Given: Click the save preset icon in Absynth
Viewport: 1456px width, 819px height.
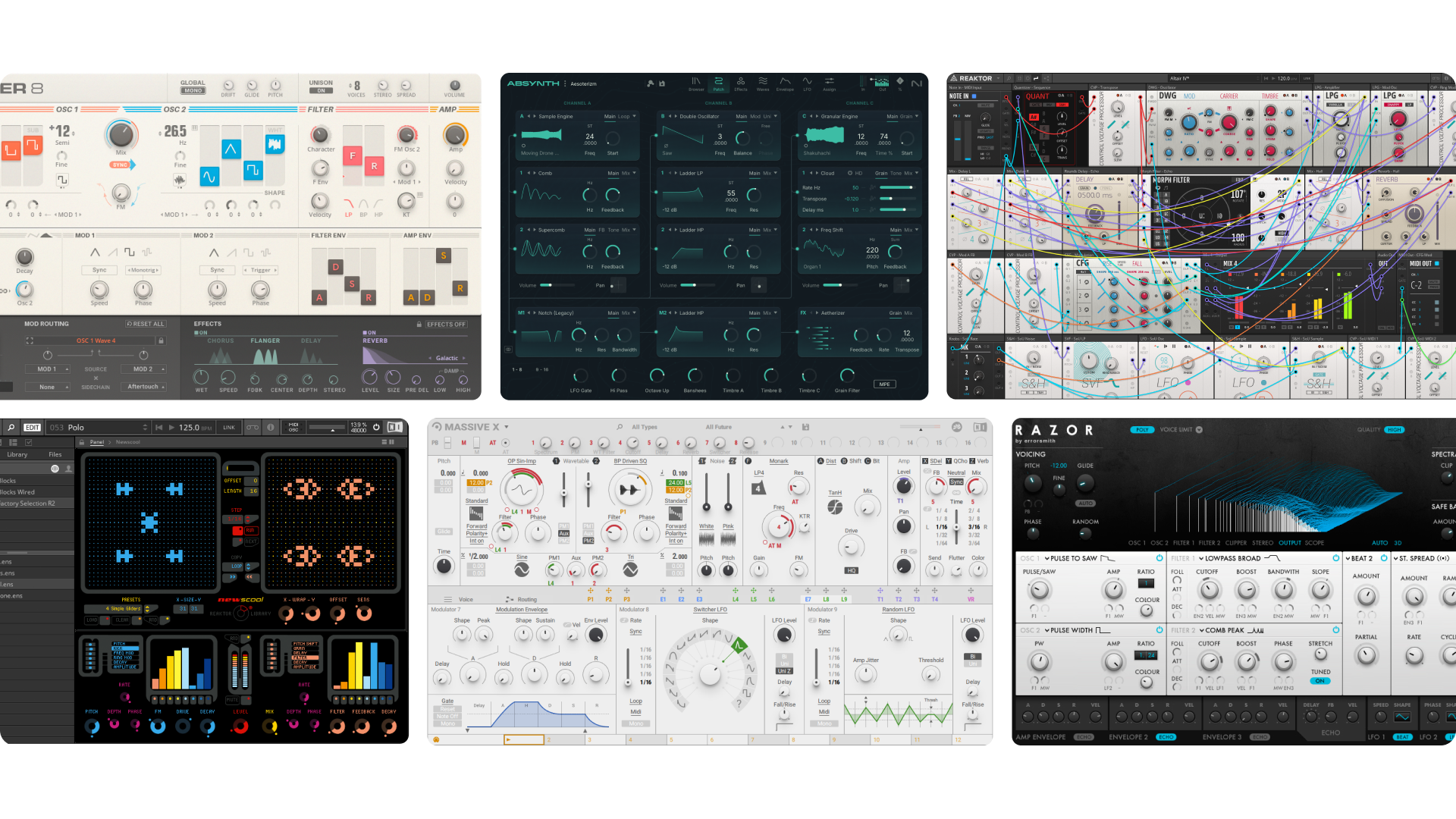Looking at the screenshot, I should (x=662, y=83).
